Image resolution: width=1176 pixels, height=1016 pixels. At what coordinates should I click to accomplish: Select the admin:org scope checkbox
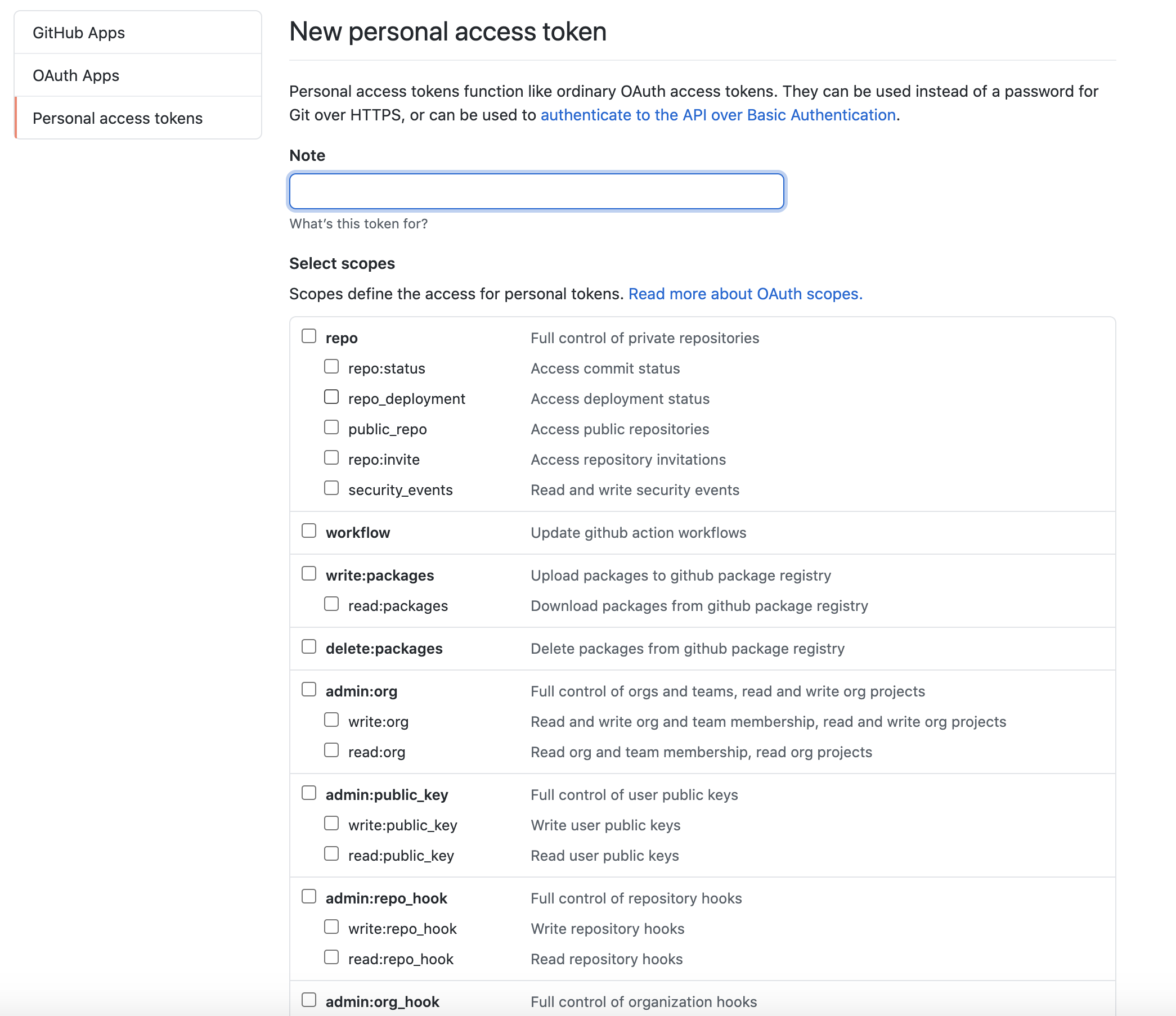[309, 689]
